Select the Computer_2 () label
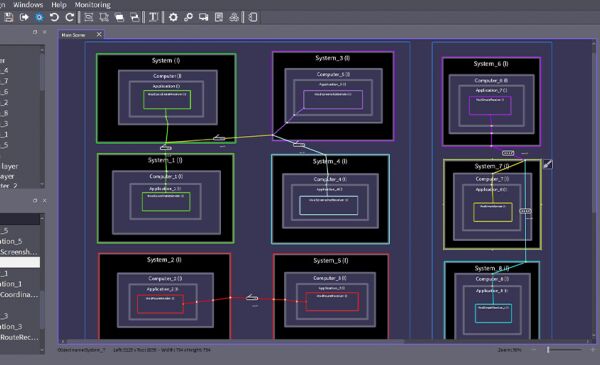This screenshot has height=365, width=600. 165,279
